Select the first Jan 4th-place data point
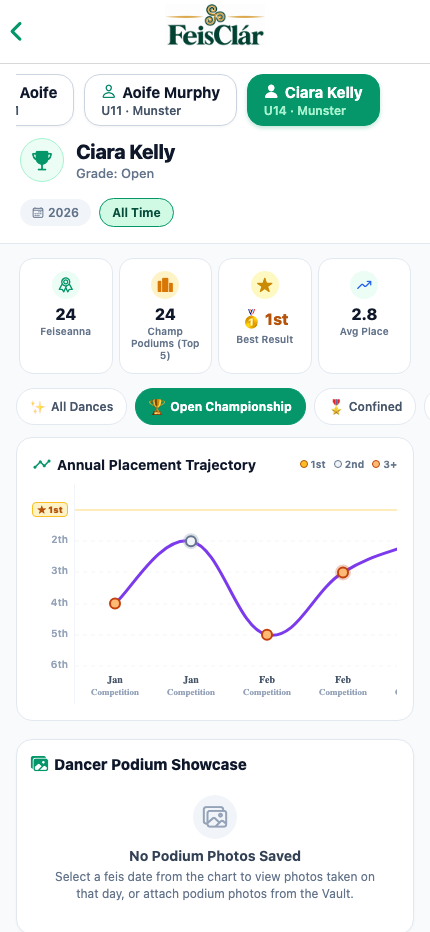 pos(115,603)
